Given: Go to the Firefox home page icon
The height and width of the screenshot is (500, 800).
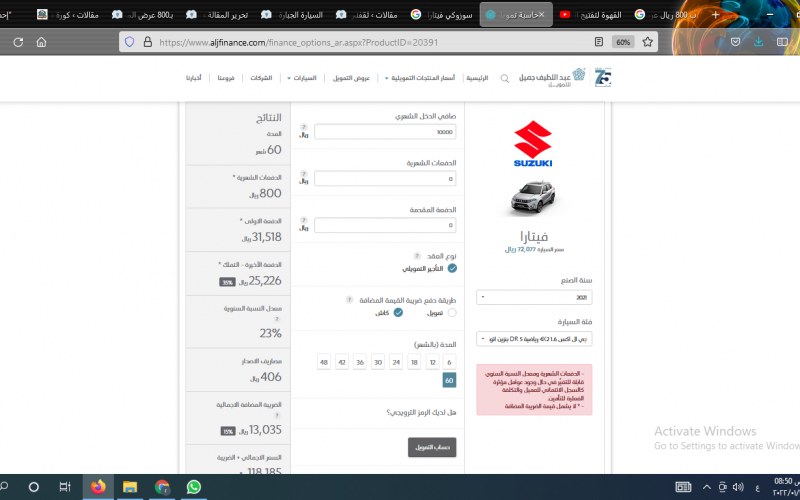Looking at the screenshot, I should point(41,42).
